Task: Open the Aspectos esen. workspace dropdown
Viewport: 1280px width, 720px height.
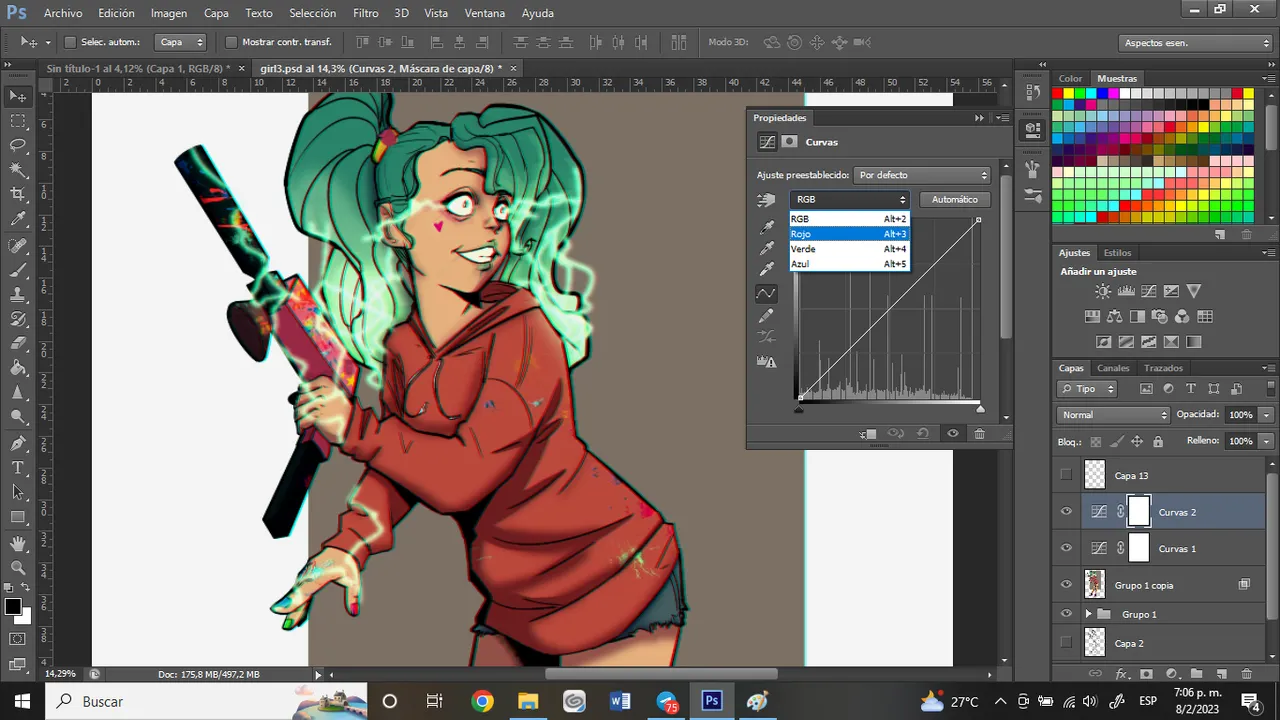Action: tap(1196, 43)
